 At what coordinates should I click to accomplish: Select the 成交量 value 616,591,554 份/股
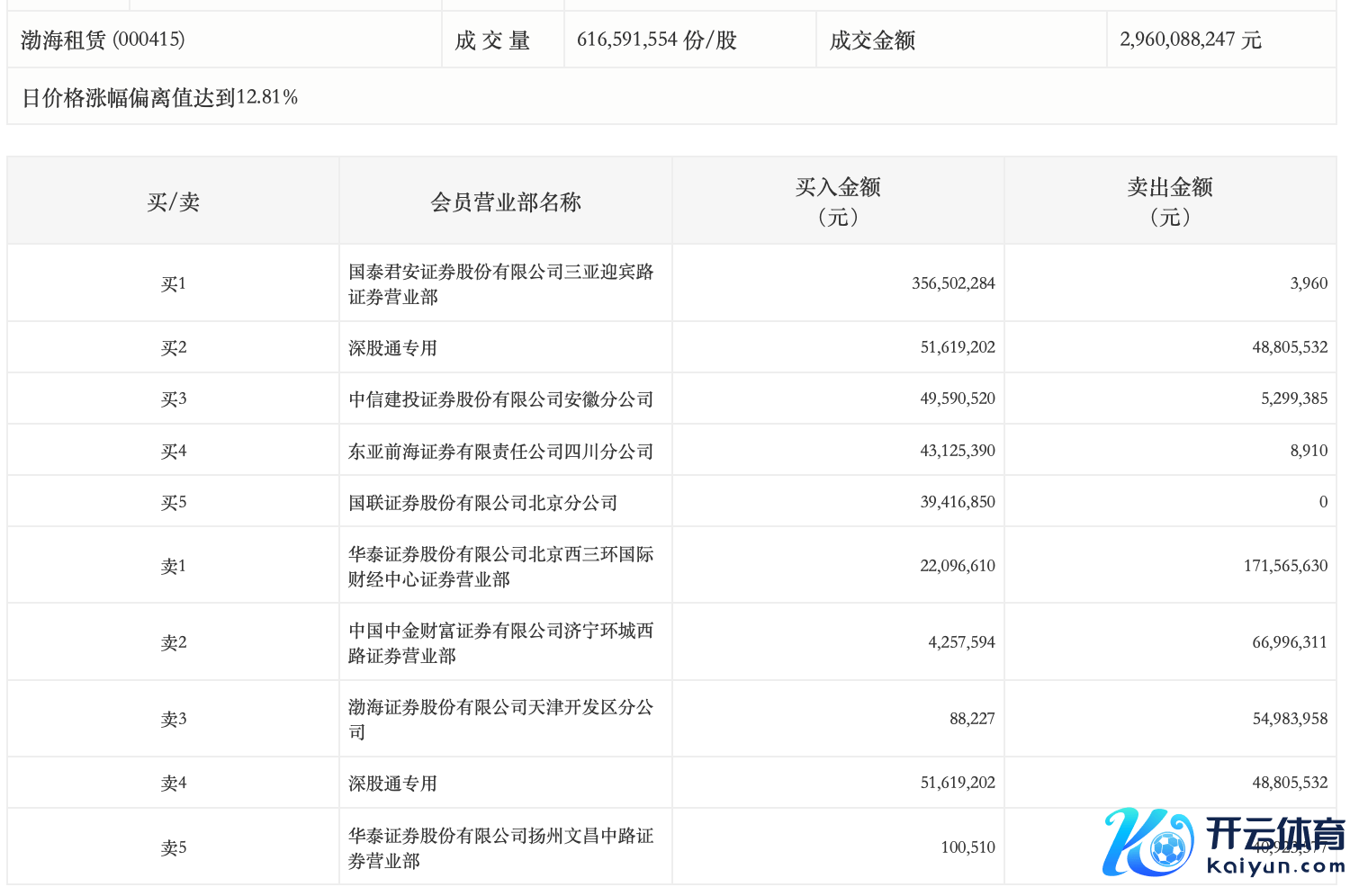coord(656,40)
